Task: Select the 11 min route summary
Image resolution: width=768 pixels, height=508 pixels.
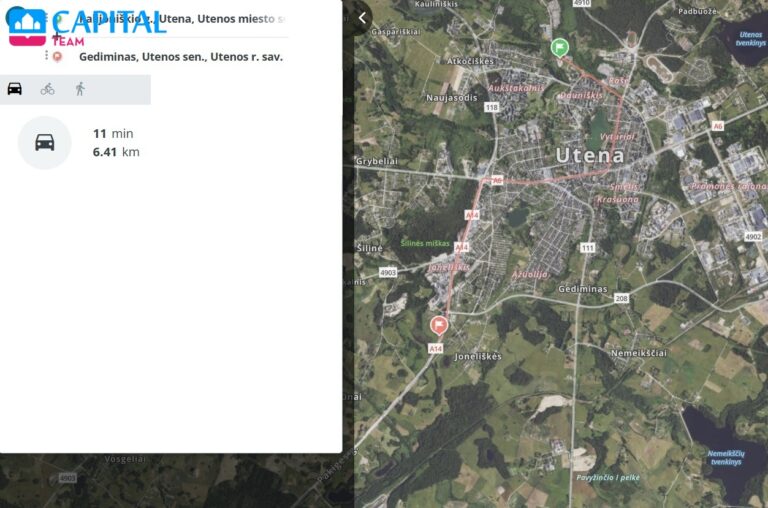Action: click(x=113, y=134)
